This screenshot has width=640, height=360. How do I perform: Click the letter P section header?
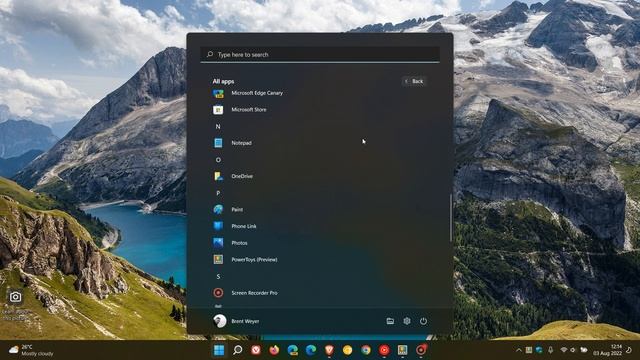coord(218,193)
